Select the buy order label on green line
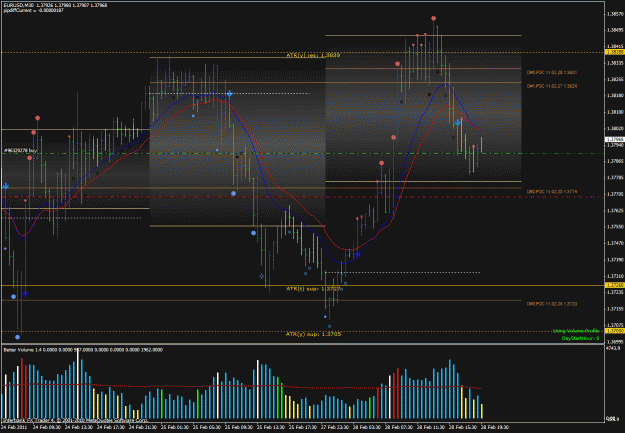The height and width of the screenshot is (433, 625). pos(20,151)
